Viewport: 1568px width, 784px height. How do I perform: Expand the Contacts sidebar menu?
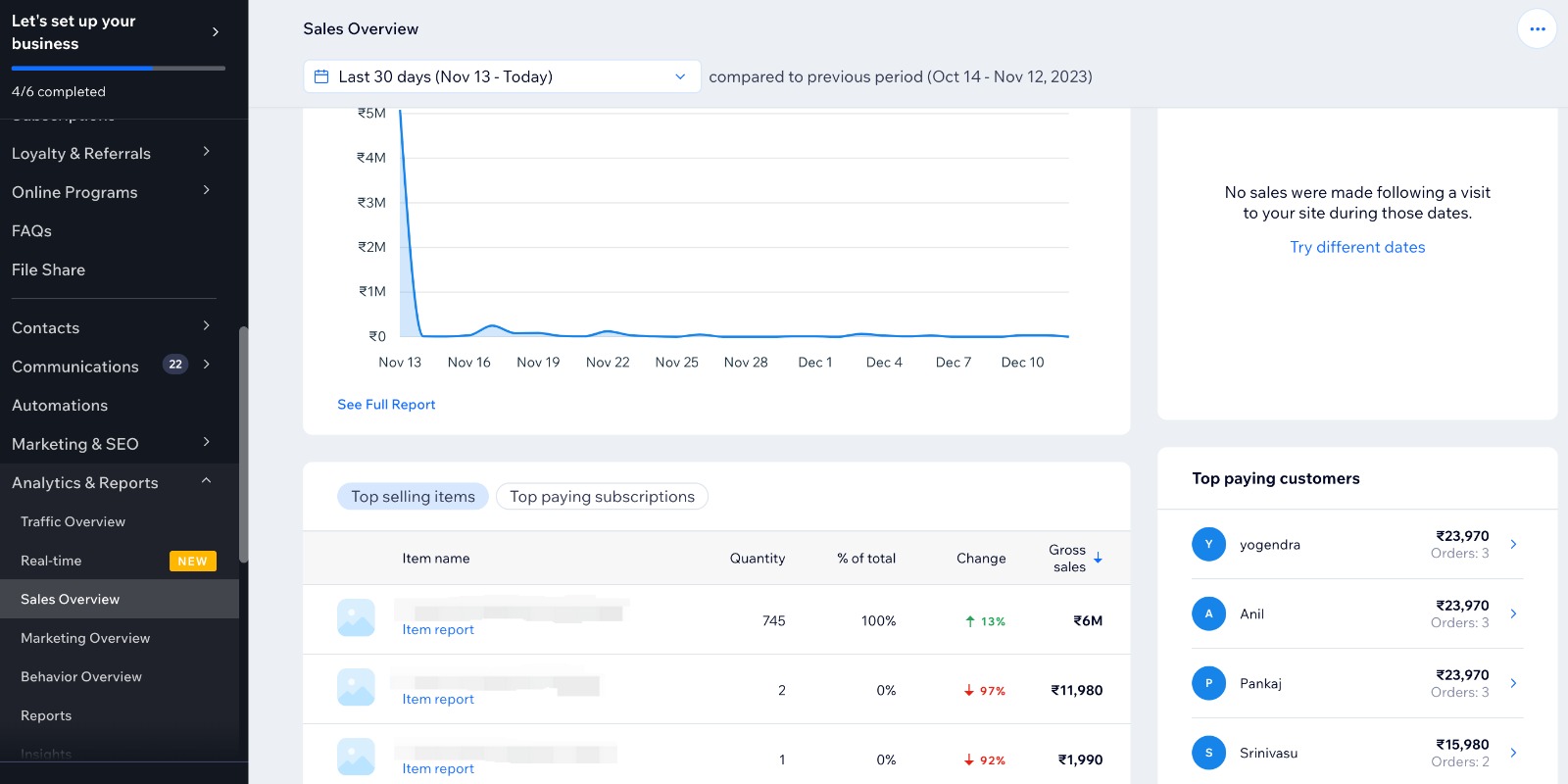[x=206, y=326]
